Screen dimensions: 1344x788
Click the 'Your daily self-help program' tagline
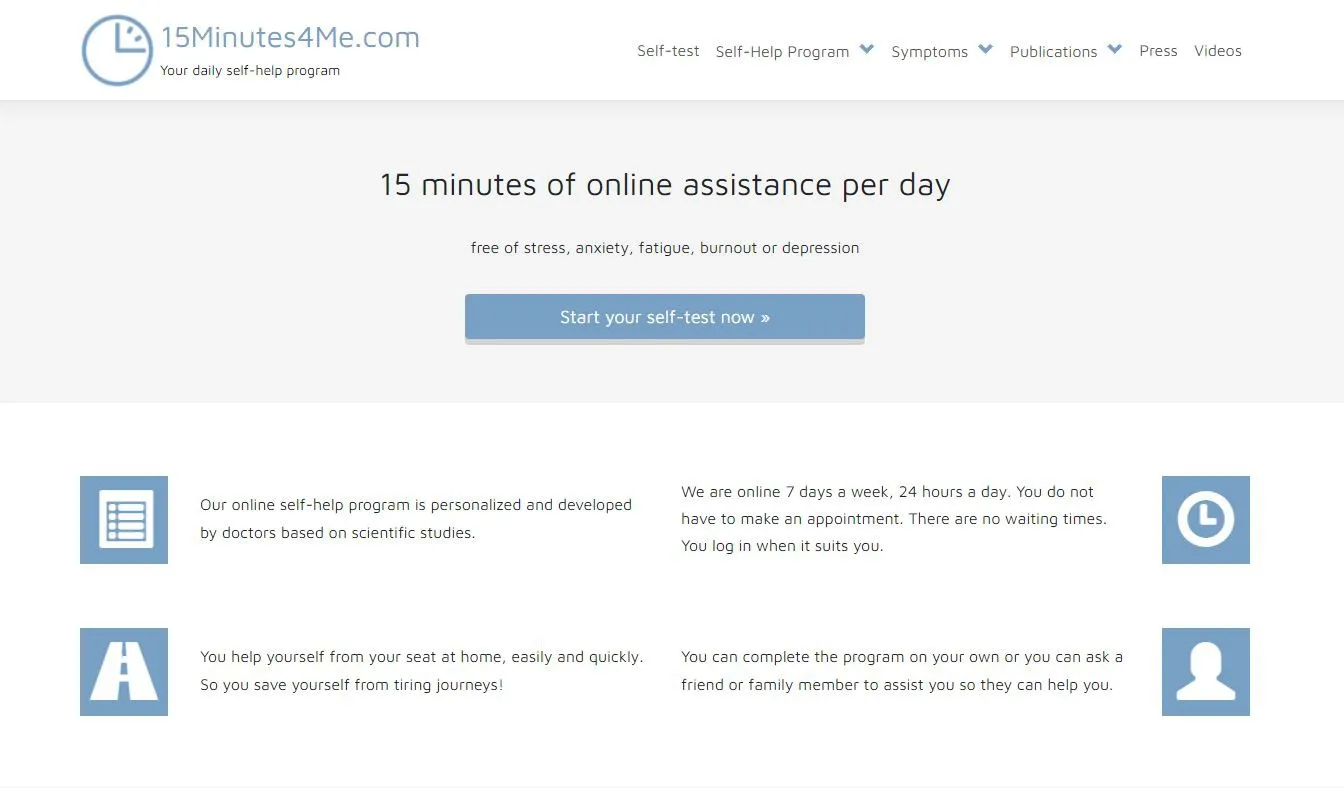tap(250, 71)
